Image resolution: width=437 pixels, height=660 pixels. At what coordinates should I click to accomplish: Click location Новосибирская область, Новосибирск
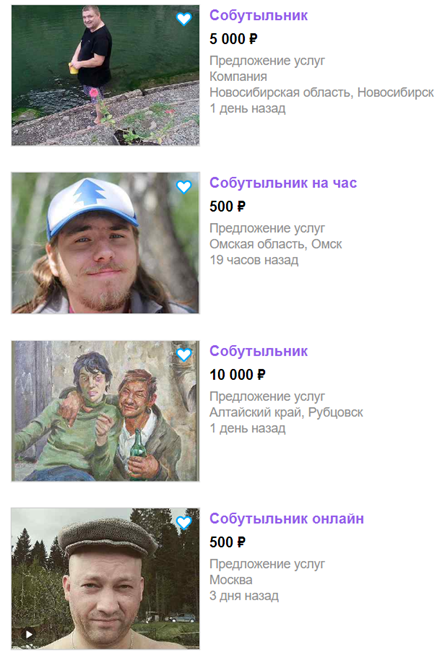click(322, 92)
